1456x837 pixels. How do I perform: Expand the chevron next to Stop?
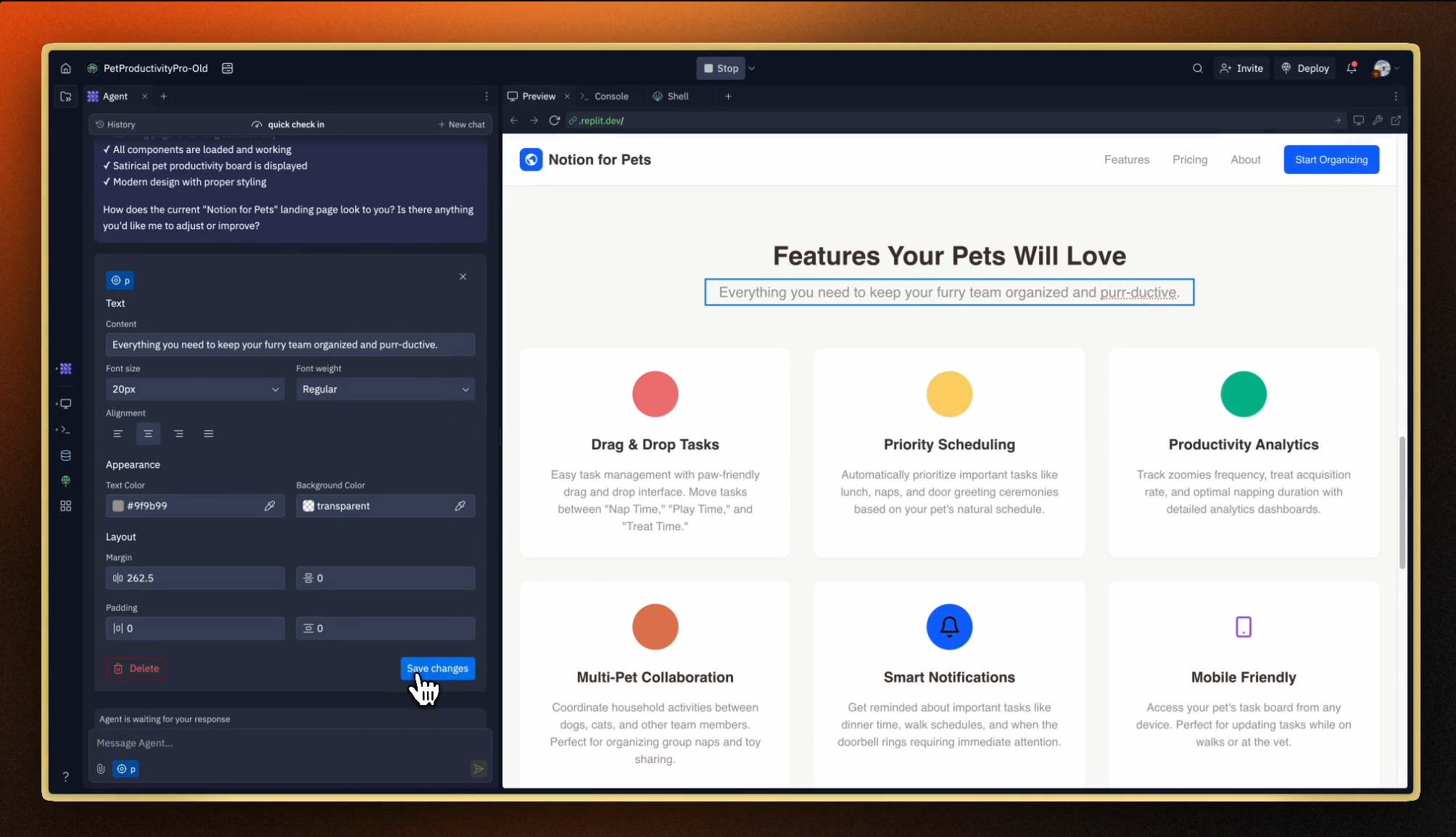pyautogui.click(x=752, y=68)
